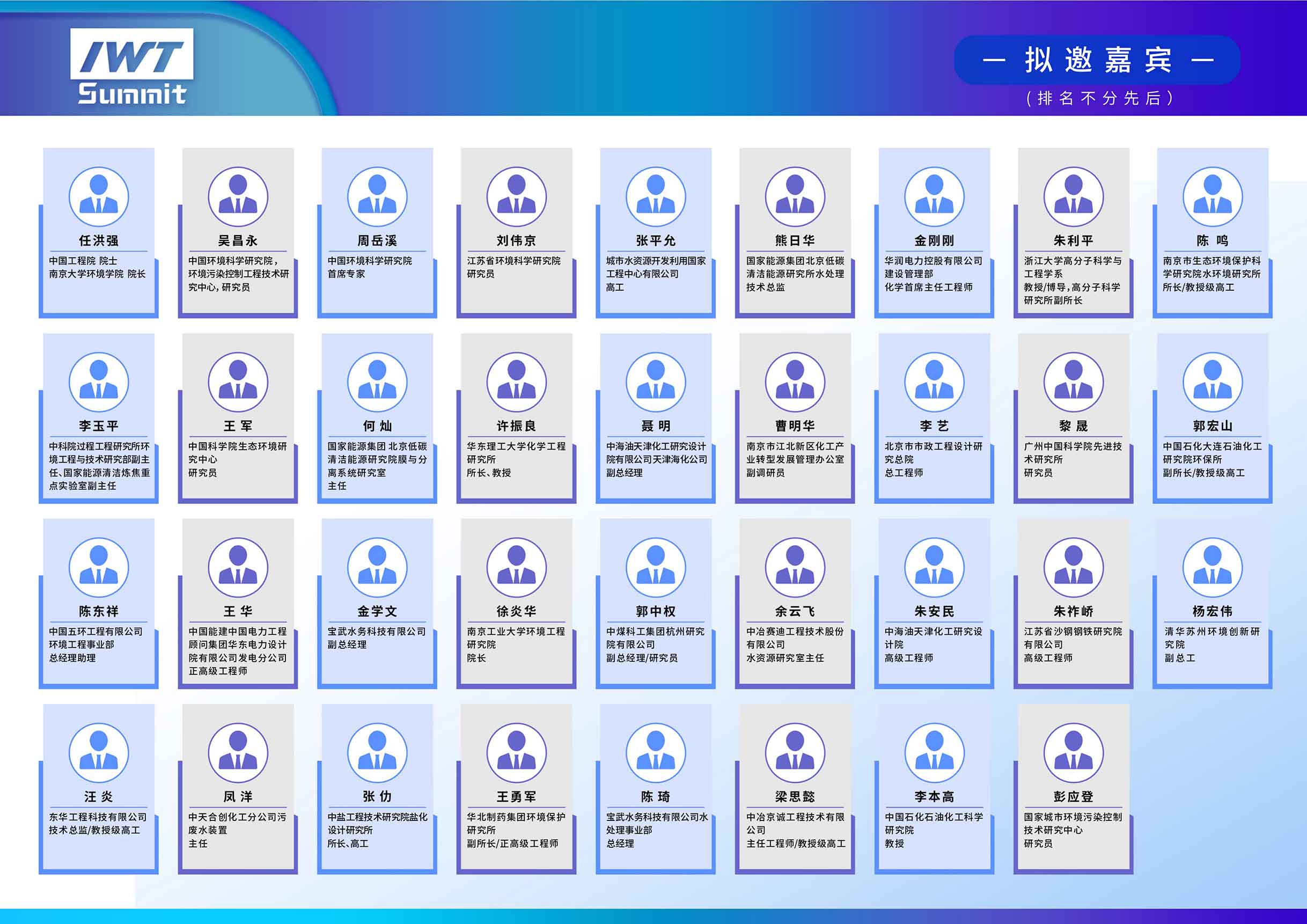This screenshot has width=1307, height=924.
Task: Click avatar icon above 郭宏山
Action: pos(1213,382)
